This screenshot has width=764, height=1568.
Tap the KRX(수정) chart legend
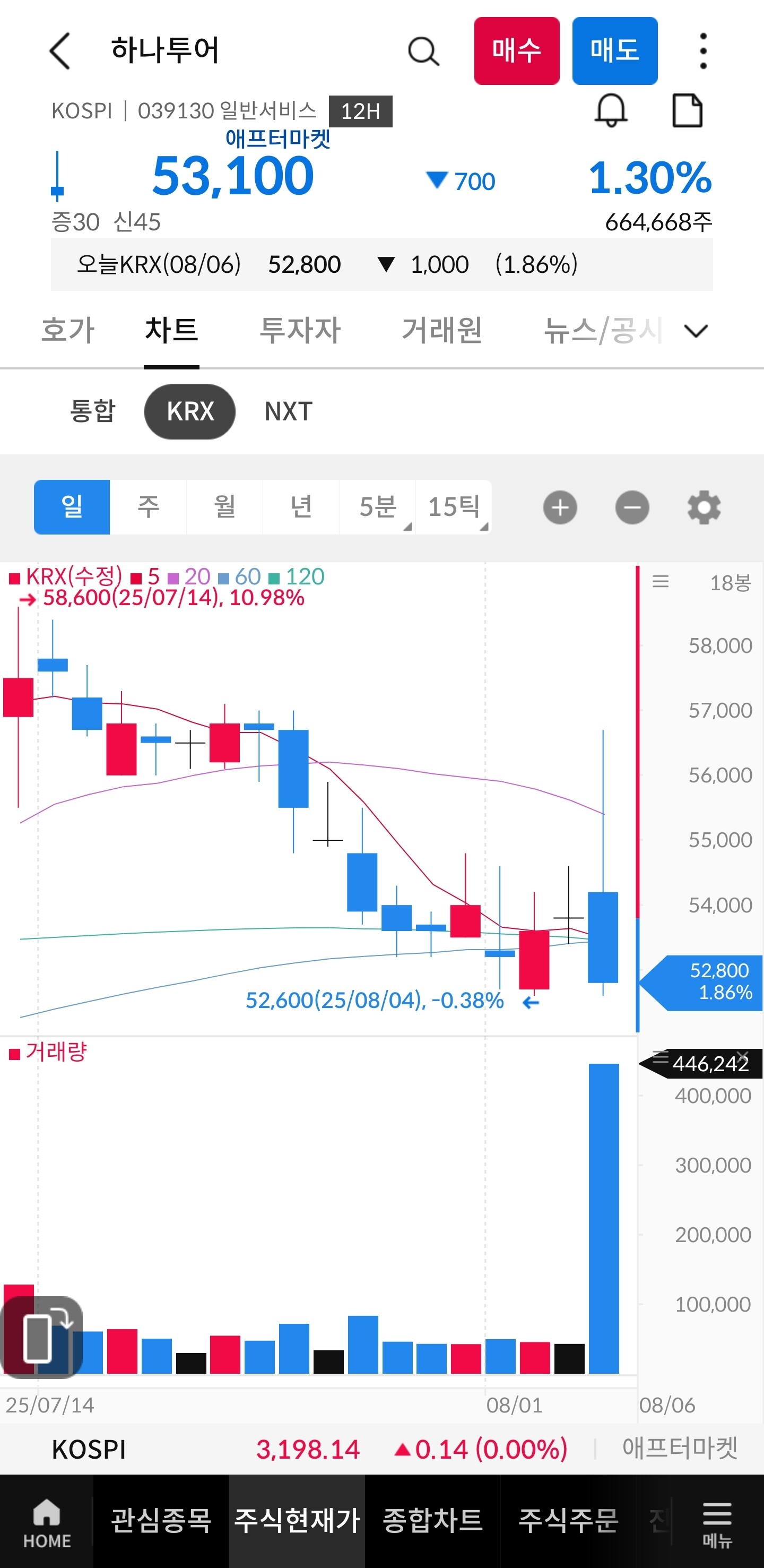click(66, 576)
